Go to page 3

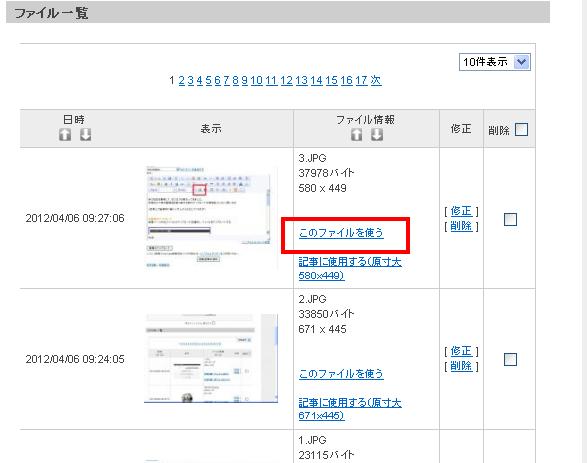point(191,80)
